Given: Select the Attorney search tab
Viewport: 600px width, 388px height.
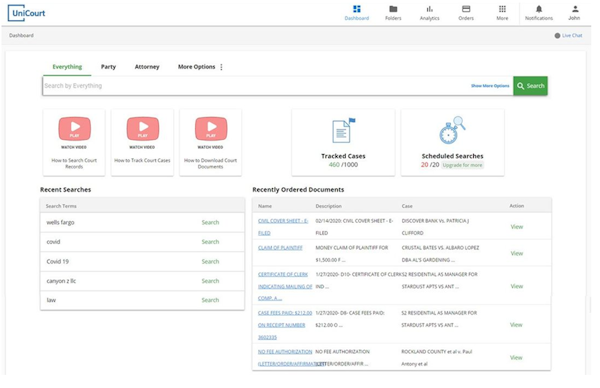Looking at the screenshot, I should point(148,68).
